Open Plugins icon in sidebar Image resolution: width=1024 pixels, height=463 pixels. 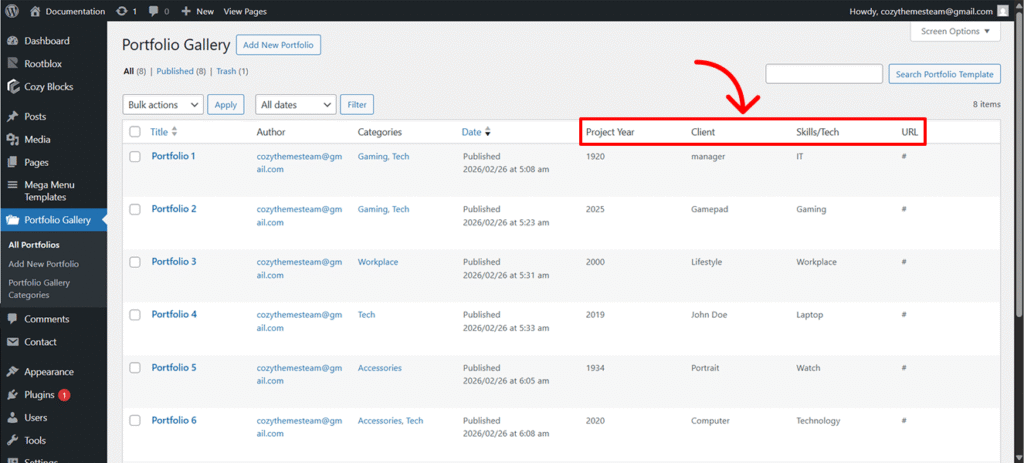tap(12, 395)
